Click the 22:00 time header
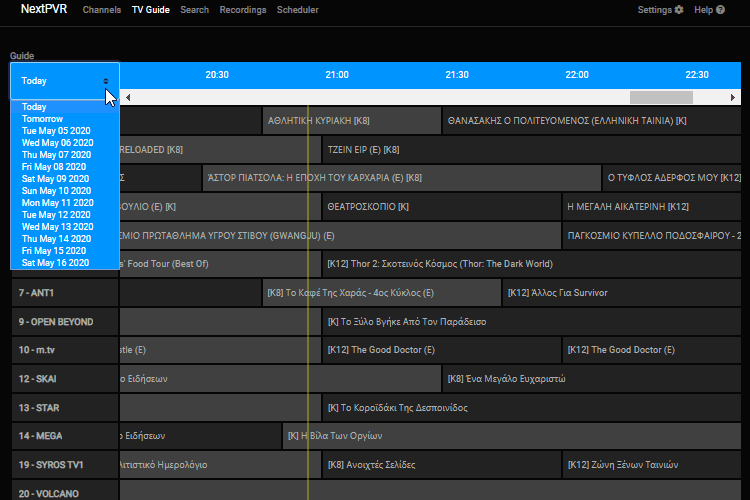Viewport: 750px width, 500px height. click(x=577, y=75)
